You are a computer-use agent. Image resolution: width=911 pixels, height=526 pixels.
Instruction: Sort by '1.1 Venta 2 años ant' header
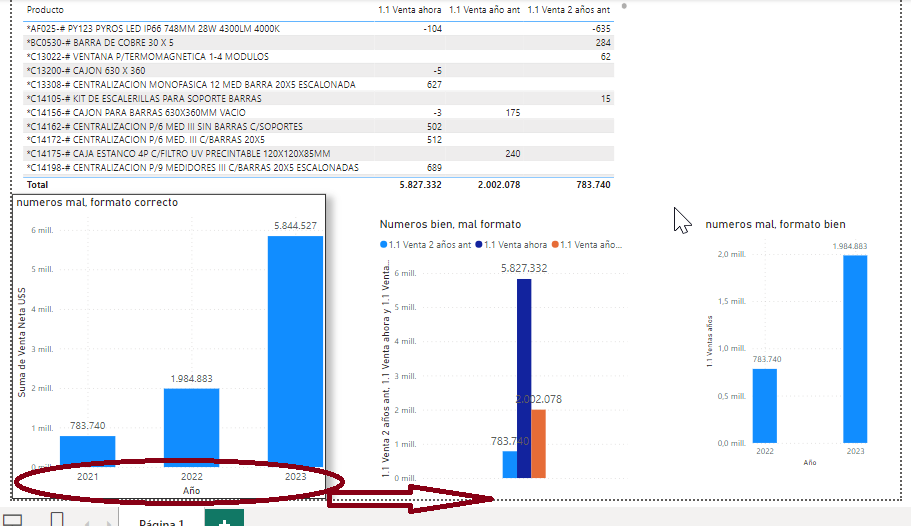pos(569,10)
